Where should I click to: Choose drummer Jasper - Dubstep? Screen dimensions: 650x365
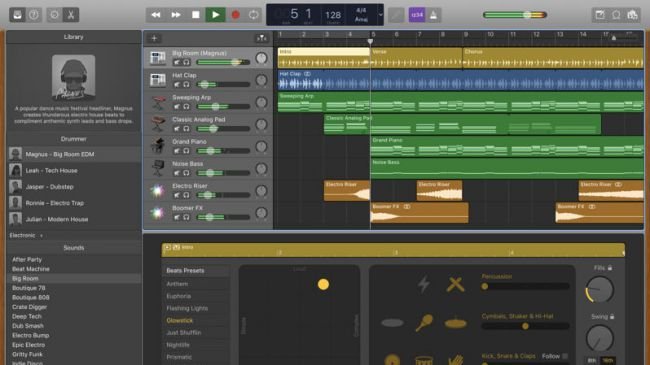pos(74,187)
